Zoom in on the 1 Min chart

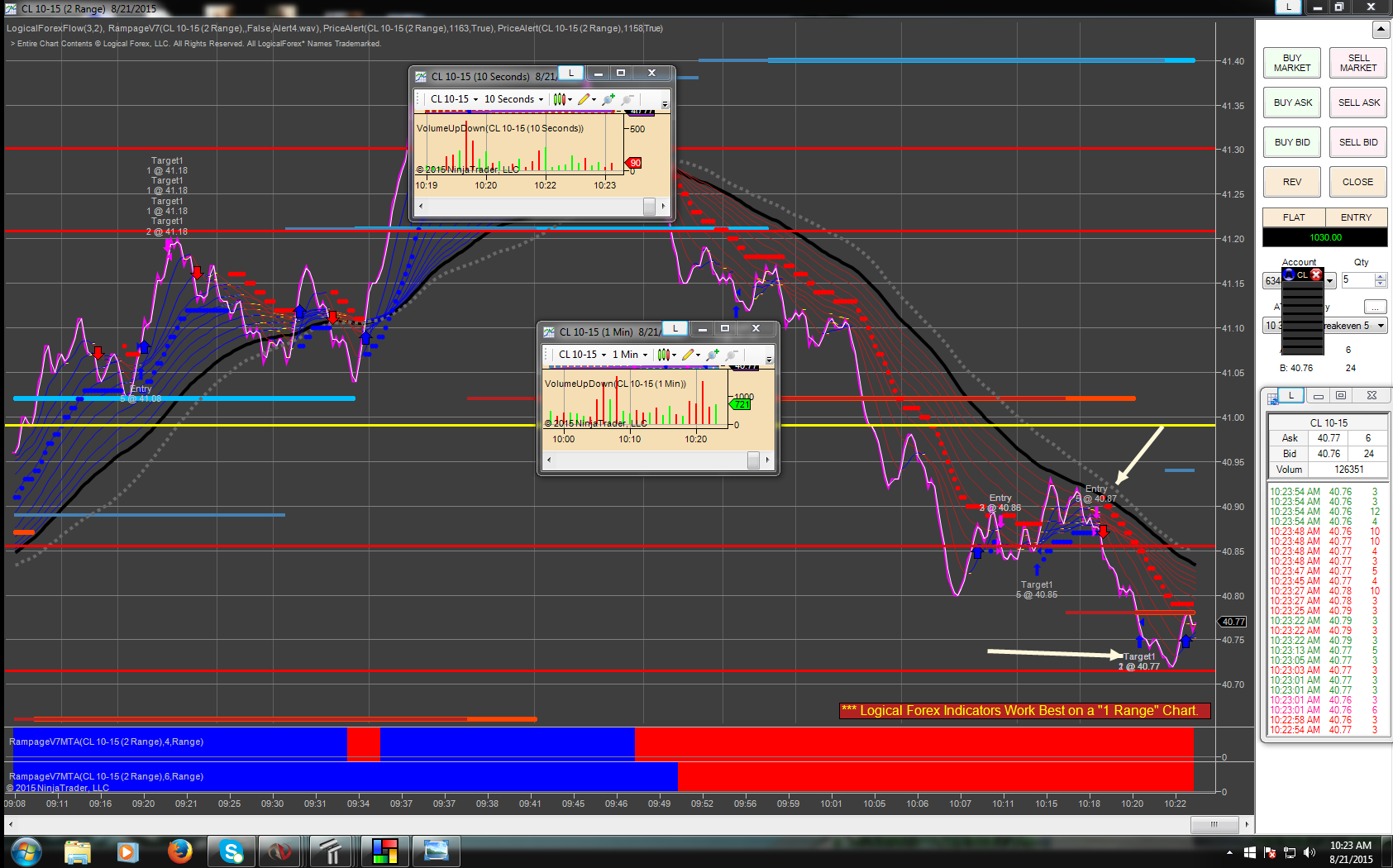coord(713,355)
